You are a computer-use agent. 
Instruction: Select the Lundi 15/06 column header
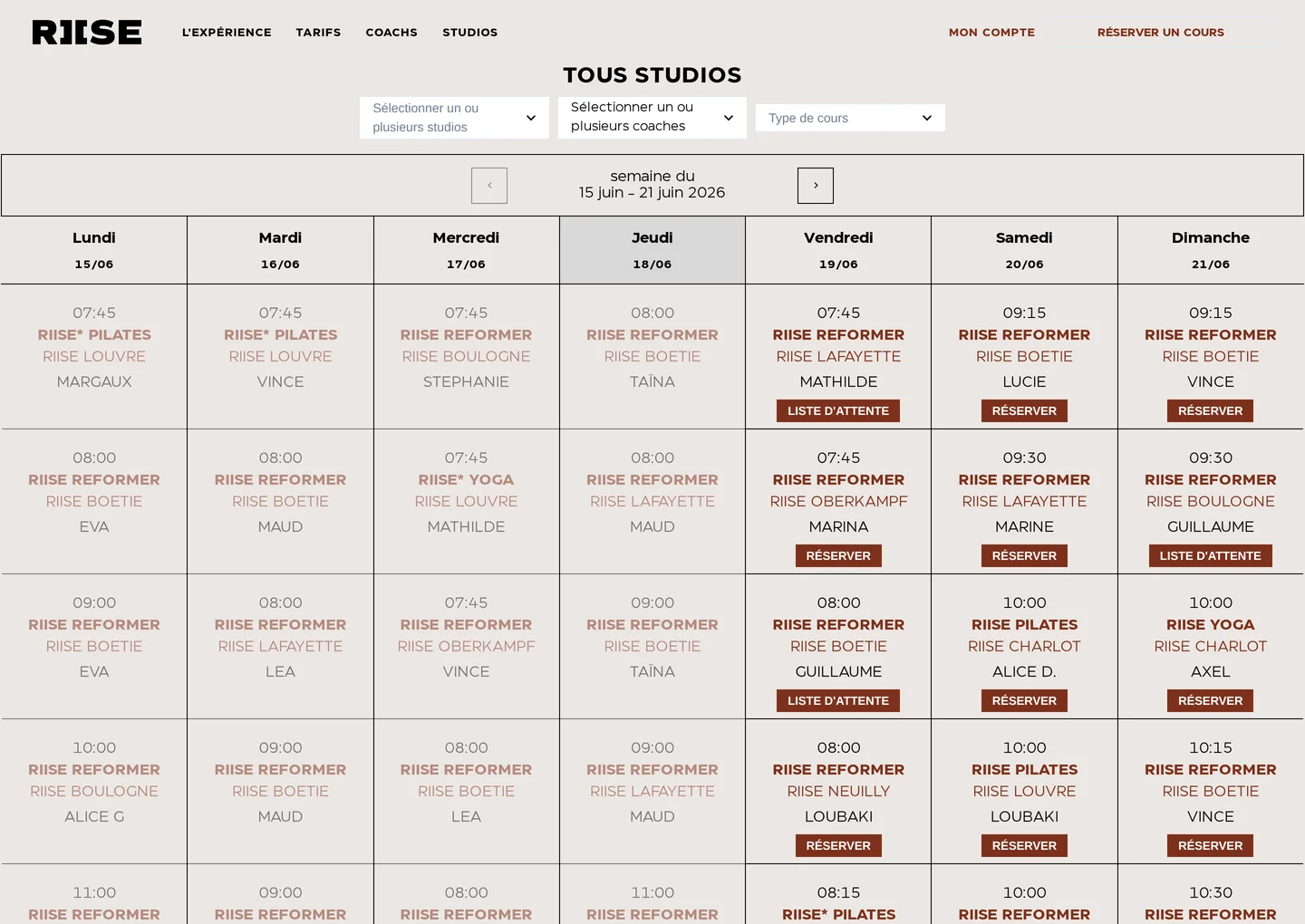pos(94,250)
